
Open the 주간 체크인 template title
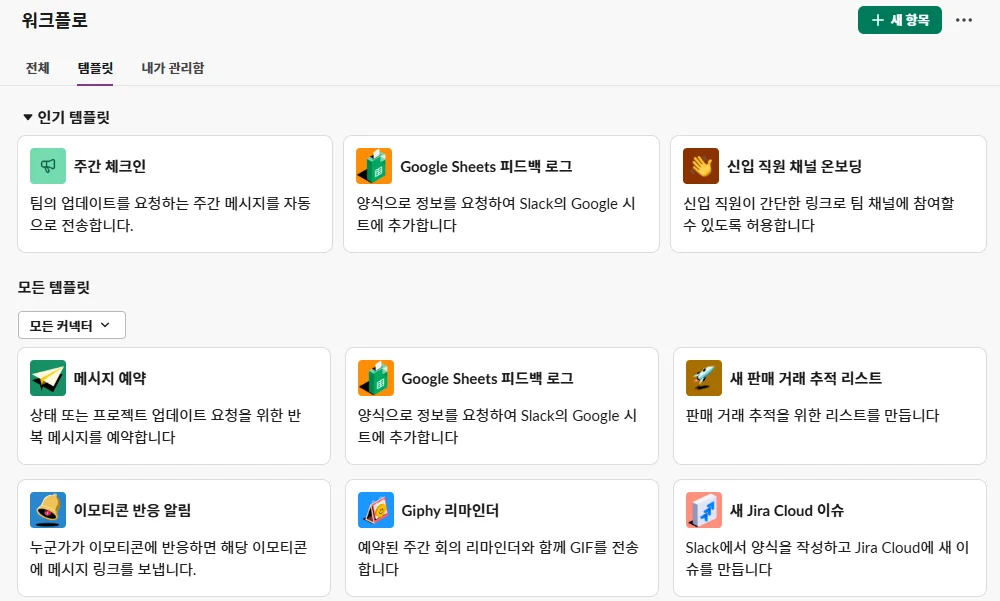point(110,166)
